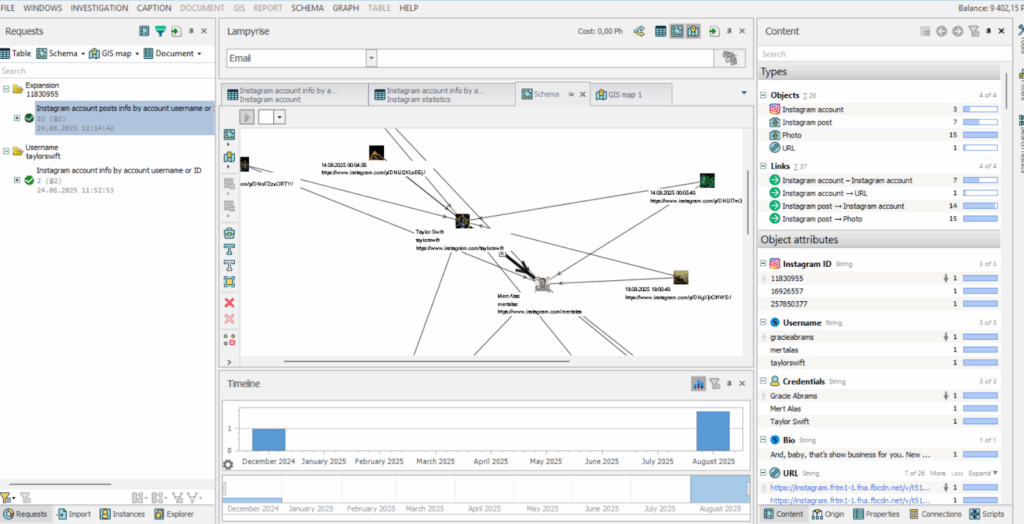Open the SCHEMA menu

(308, 8)
